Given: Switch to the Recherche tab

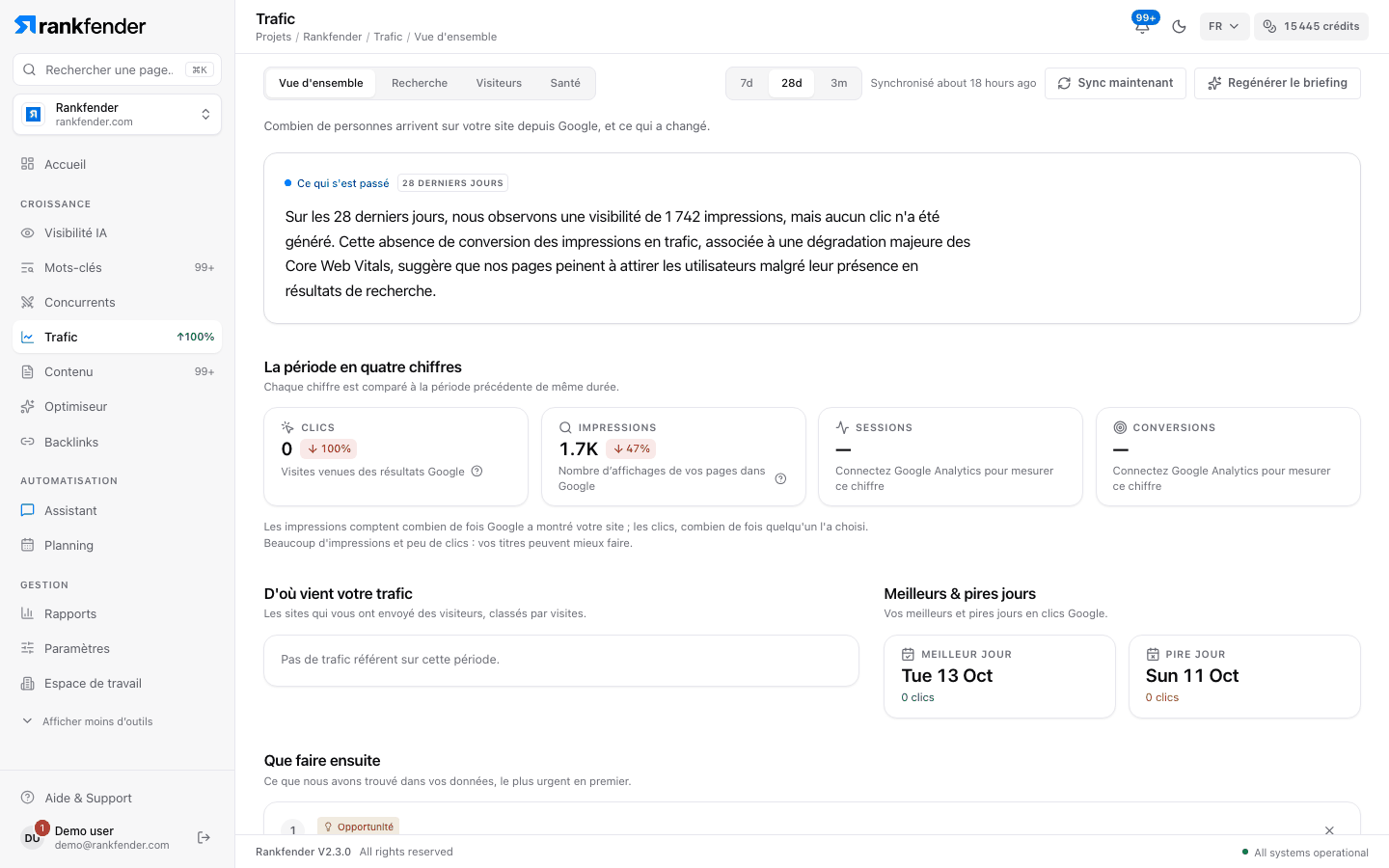Looking at the screenshot, I should [420, 83].
